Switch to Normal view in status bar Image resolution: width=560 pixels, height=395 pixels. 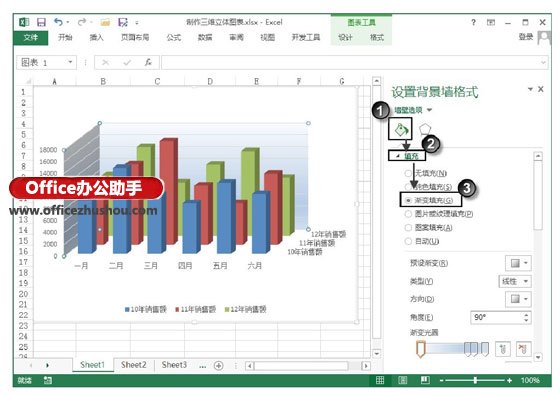pos(380,380)
